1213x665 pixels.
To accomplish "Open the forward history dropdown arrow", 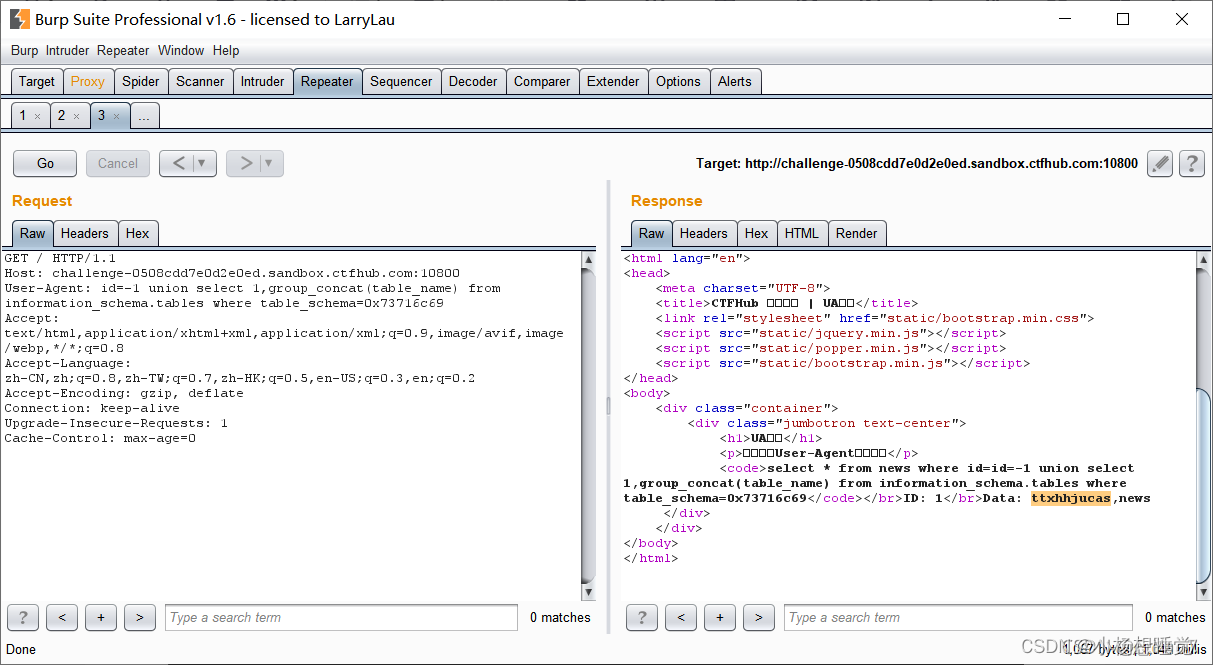I will 270,163.
